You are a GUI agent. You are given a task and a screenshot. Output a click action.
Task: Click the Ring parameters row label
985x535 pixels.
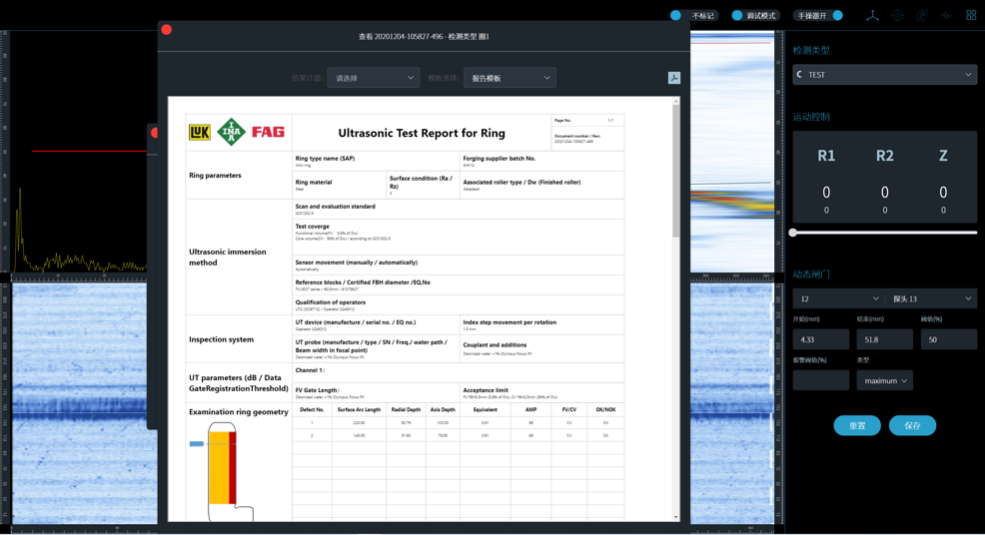coord(215,175)
